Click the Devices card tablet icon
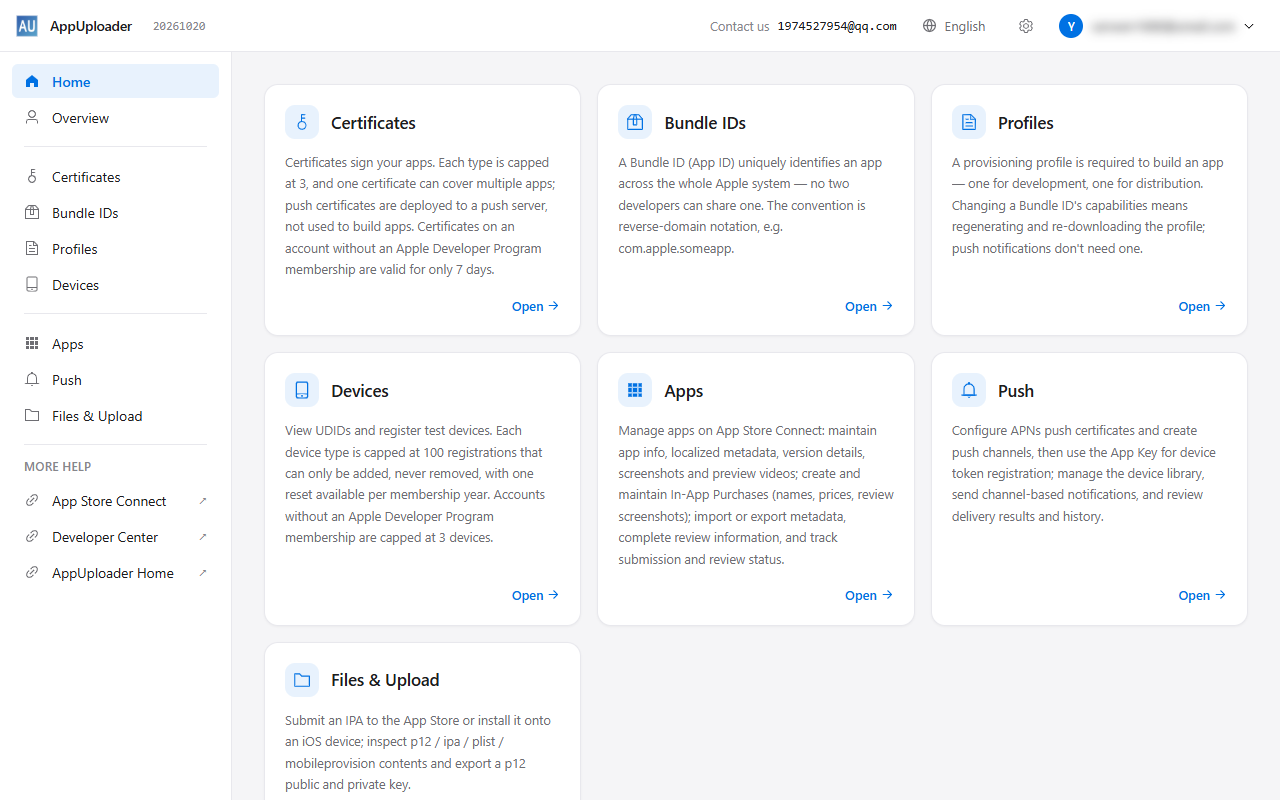 pos(302,390)
